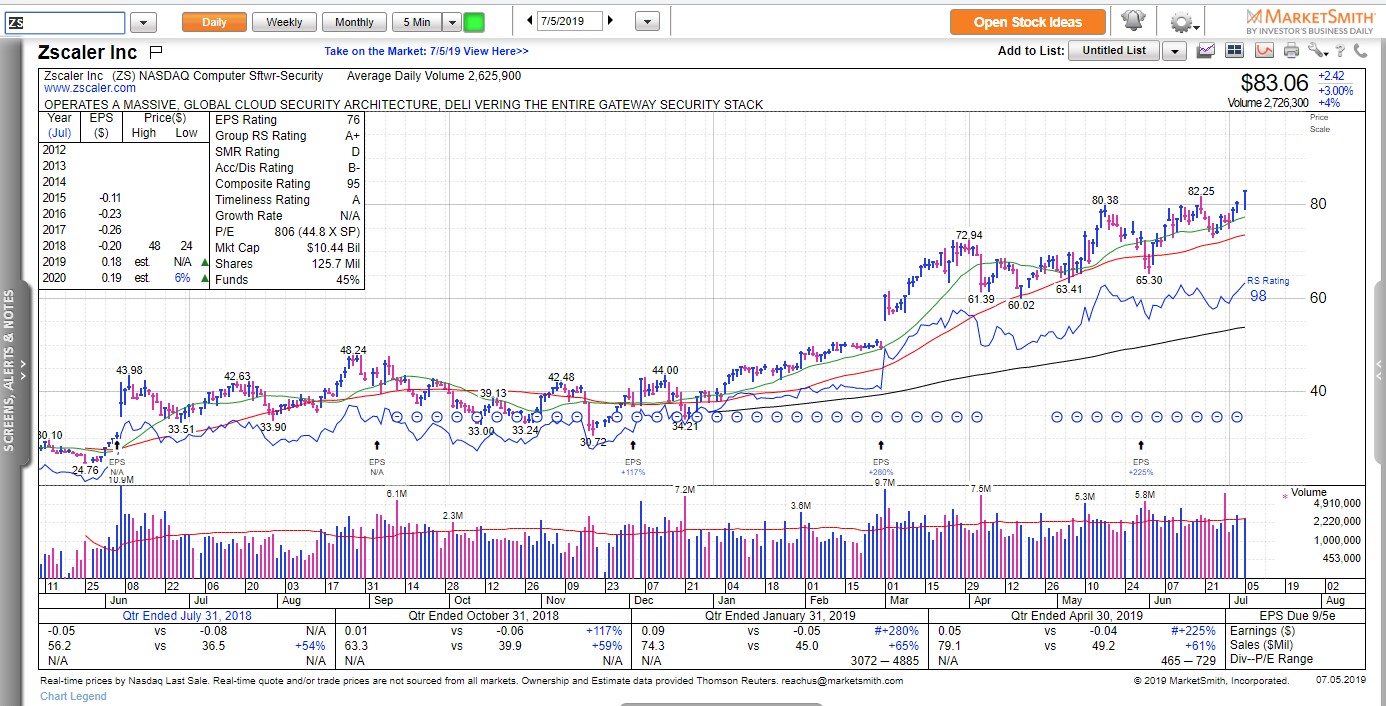Expand the Screens, Alerts & Notes side panel
The width and height of the screenshot is (1386, 706).
point(10,370)
